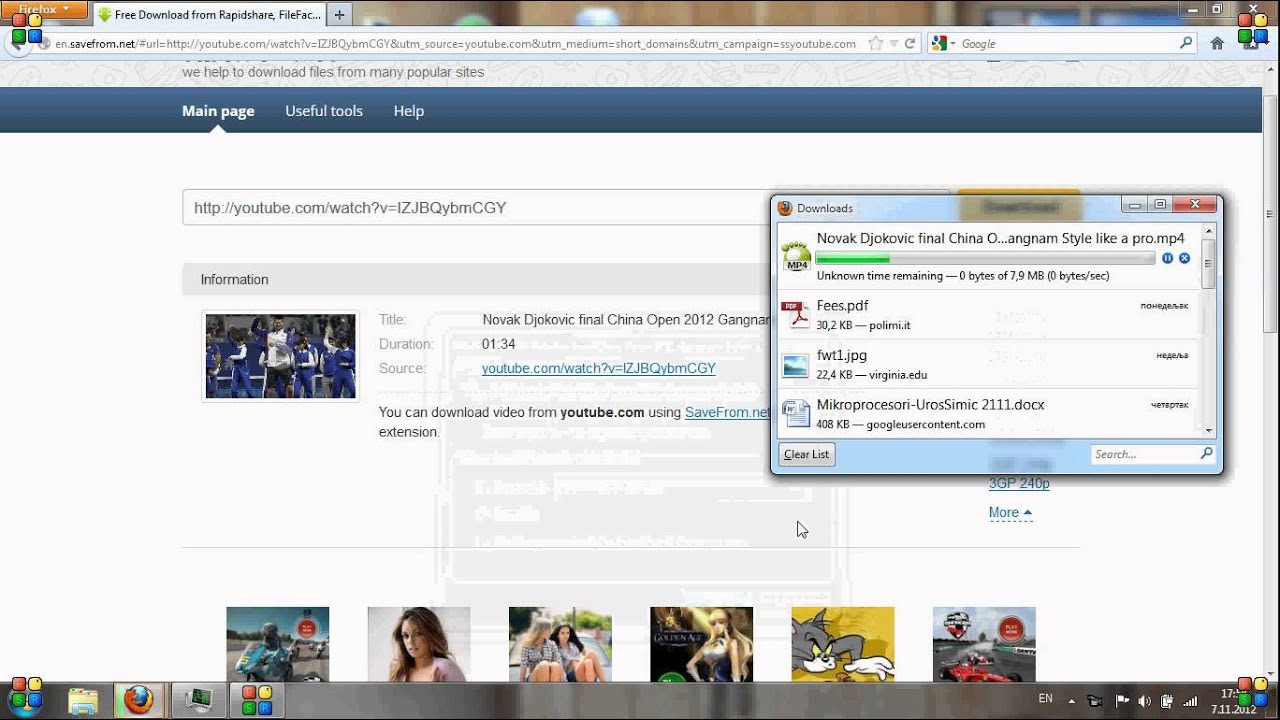Click Mikroprocesori-UrosSimic 2111.docx file name

tap(930, 405)
